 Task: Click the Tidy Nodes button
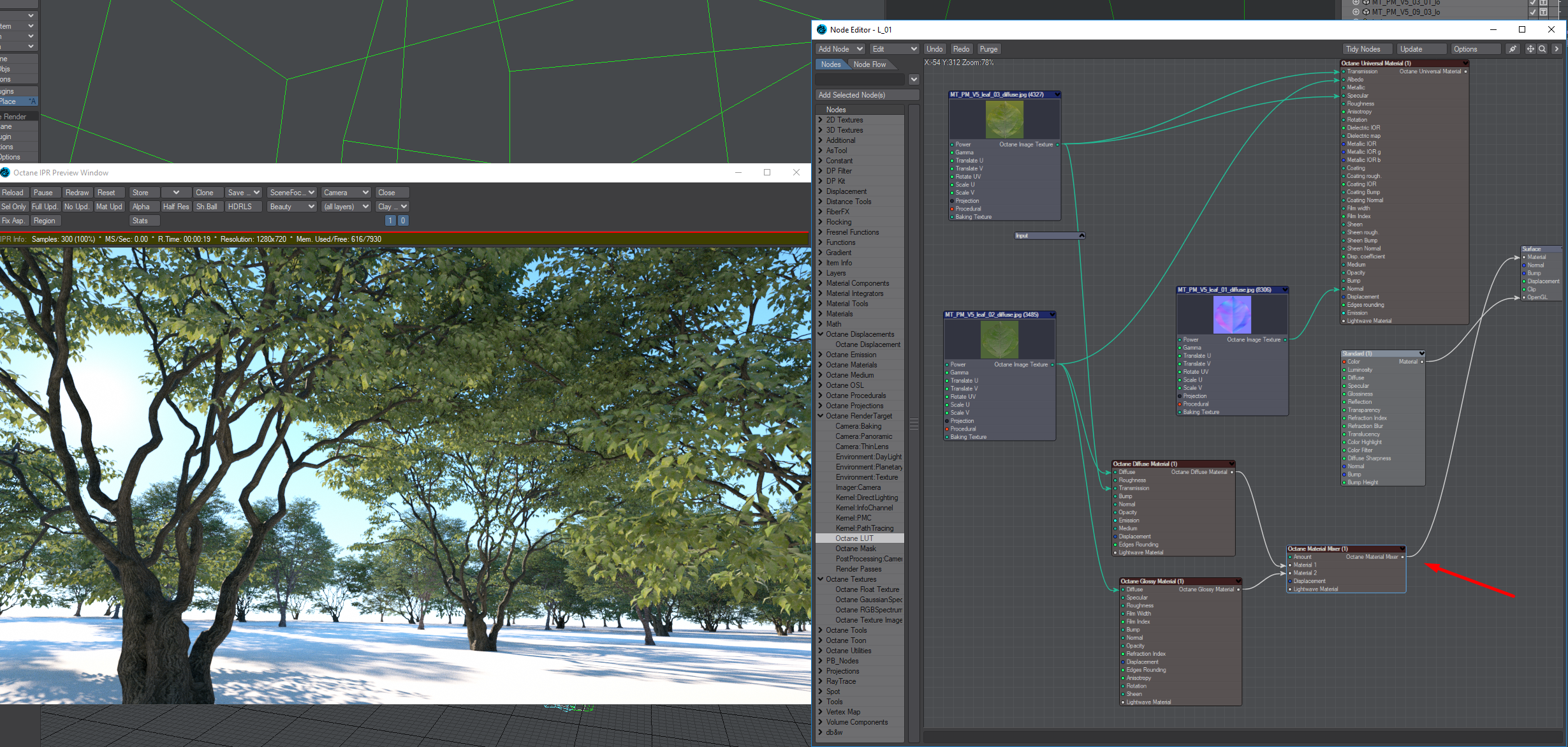(1363, 49)
